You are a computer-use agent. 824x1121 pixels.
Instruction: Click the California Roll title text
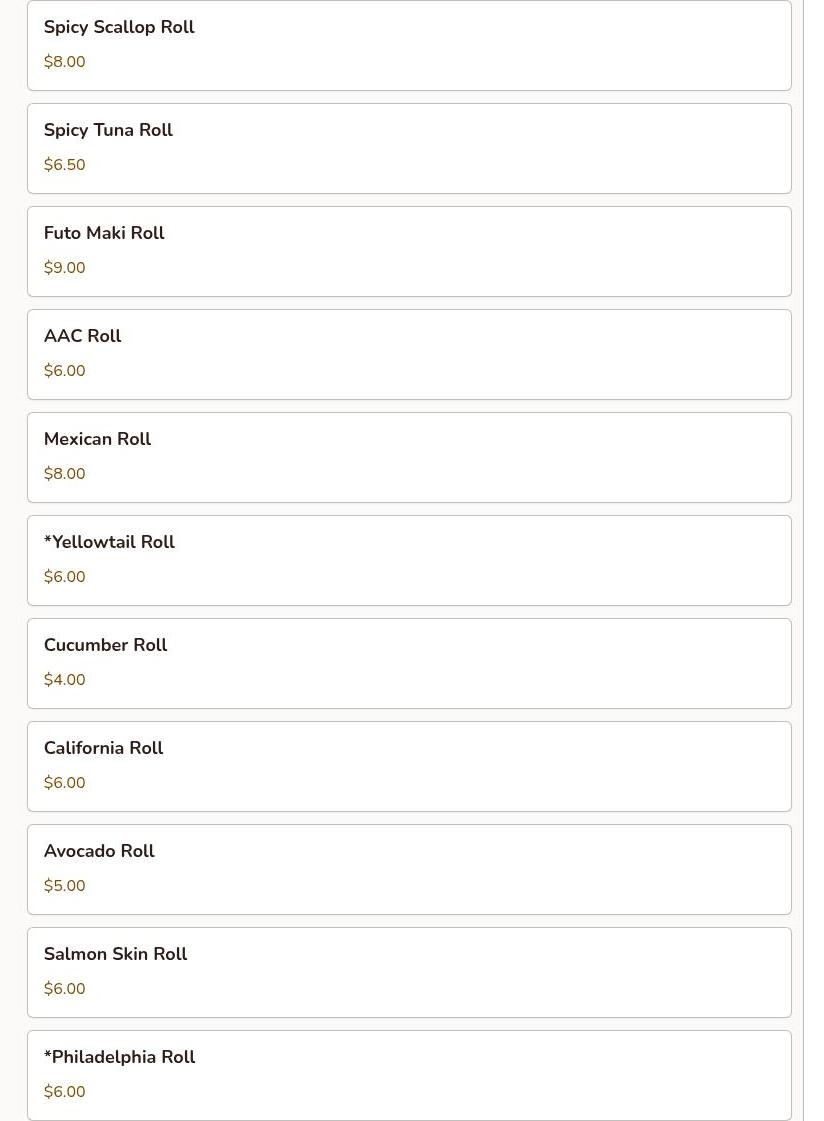coord(104,748)
